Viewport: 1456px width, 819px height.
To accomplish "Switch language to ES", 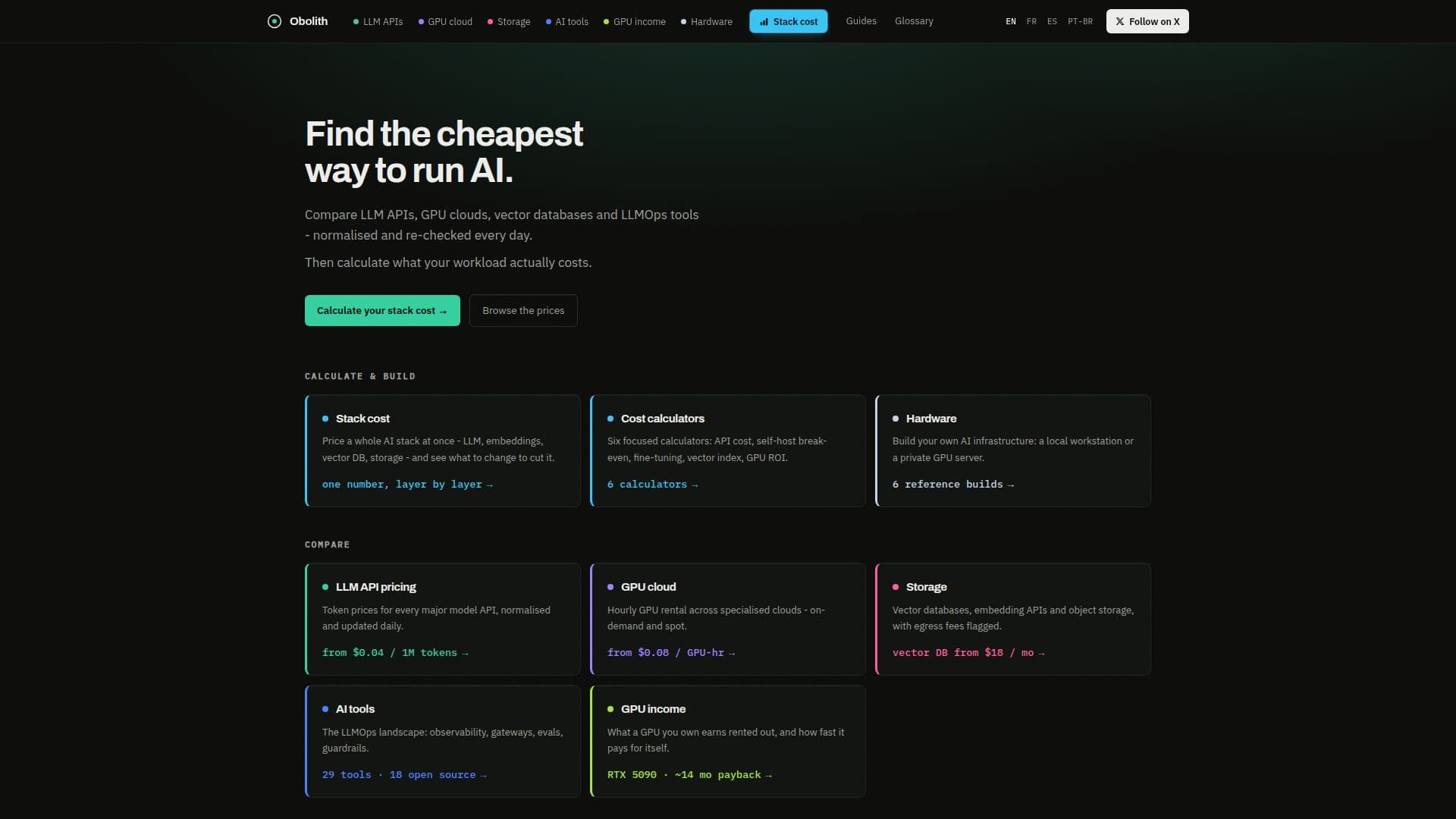I will [x=1052, y=21].
